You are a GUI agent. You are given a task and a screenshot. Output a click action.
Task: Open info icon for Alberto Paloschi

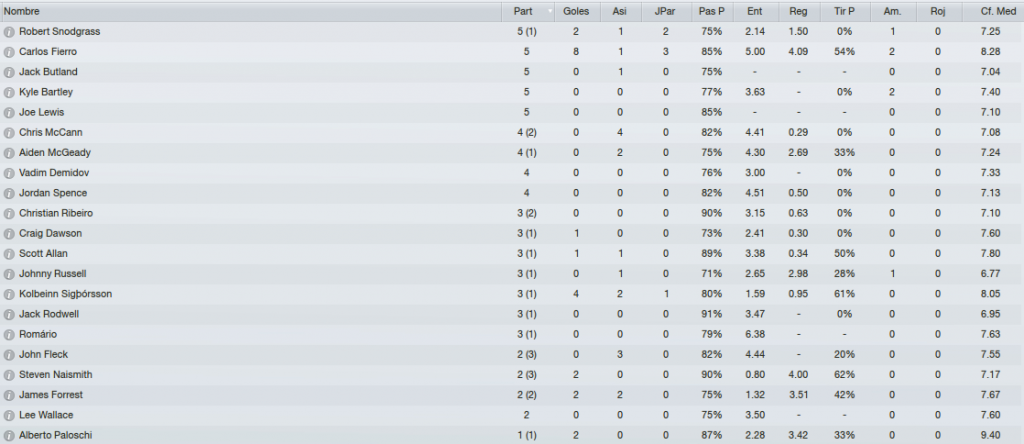click(9, 436)
